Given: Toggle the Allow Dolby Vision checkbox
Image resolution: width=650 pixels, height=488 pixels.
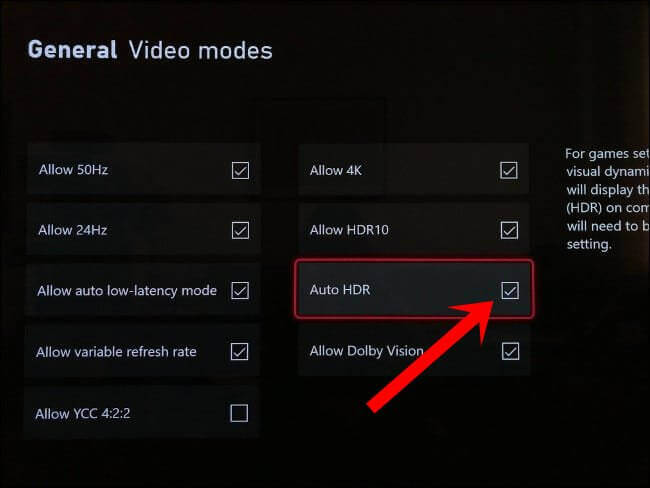Looking at the screenshot, I should [x=510, y=352].
